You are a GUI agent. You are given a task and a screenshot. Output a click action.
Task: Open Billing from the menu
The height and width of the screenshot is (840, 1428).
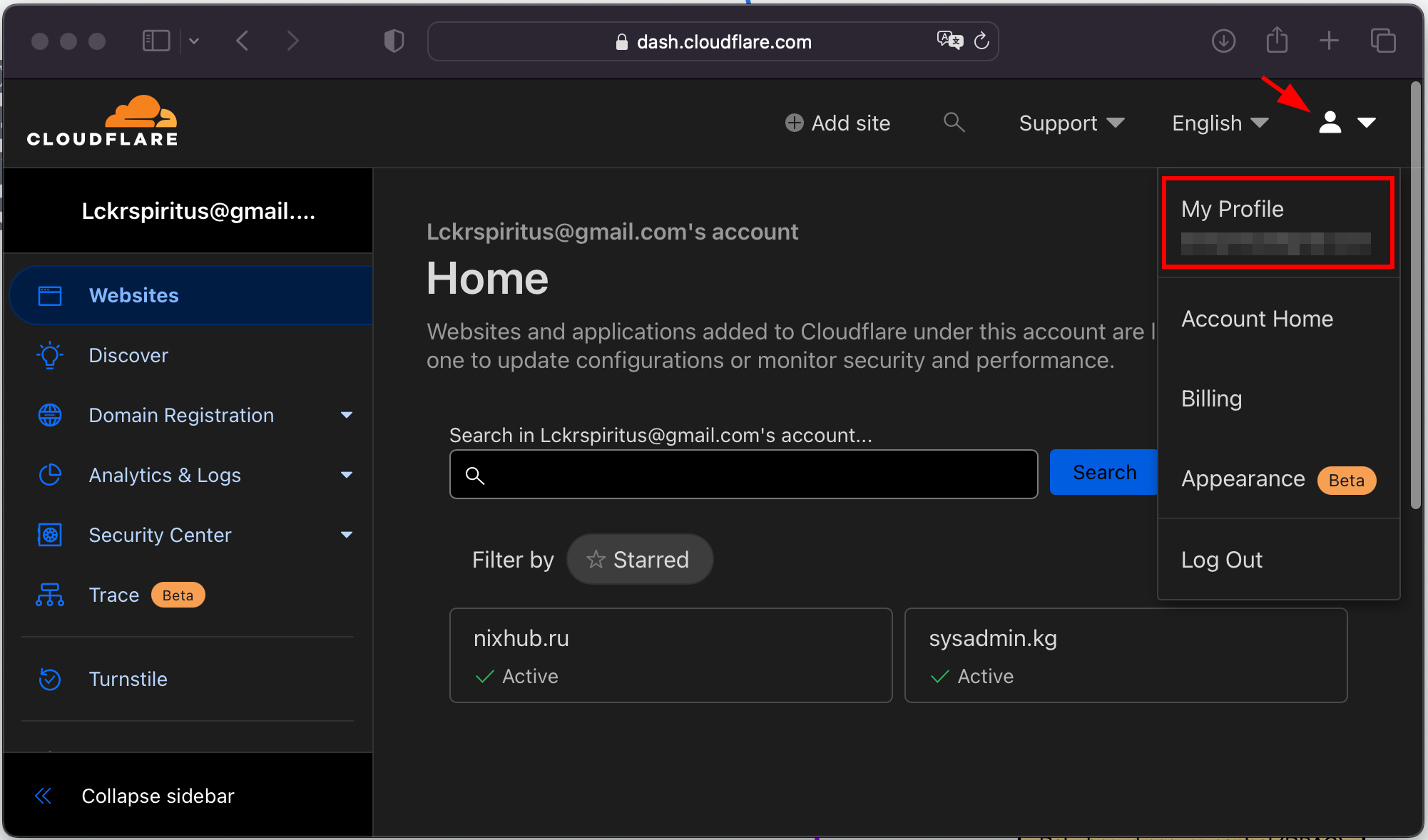click(1211, 399)
